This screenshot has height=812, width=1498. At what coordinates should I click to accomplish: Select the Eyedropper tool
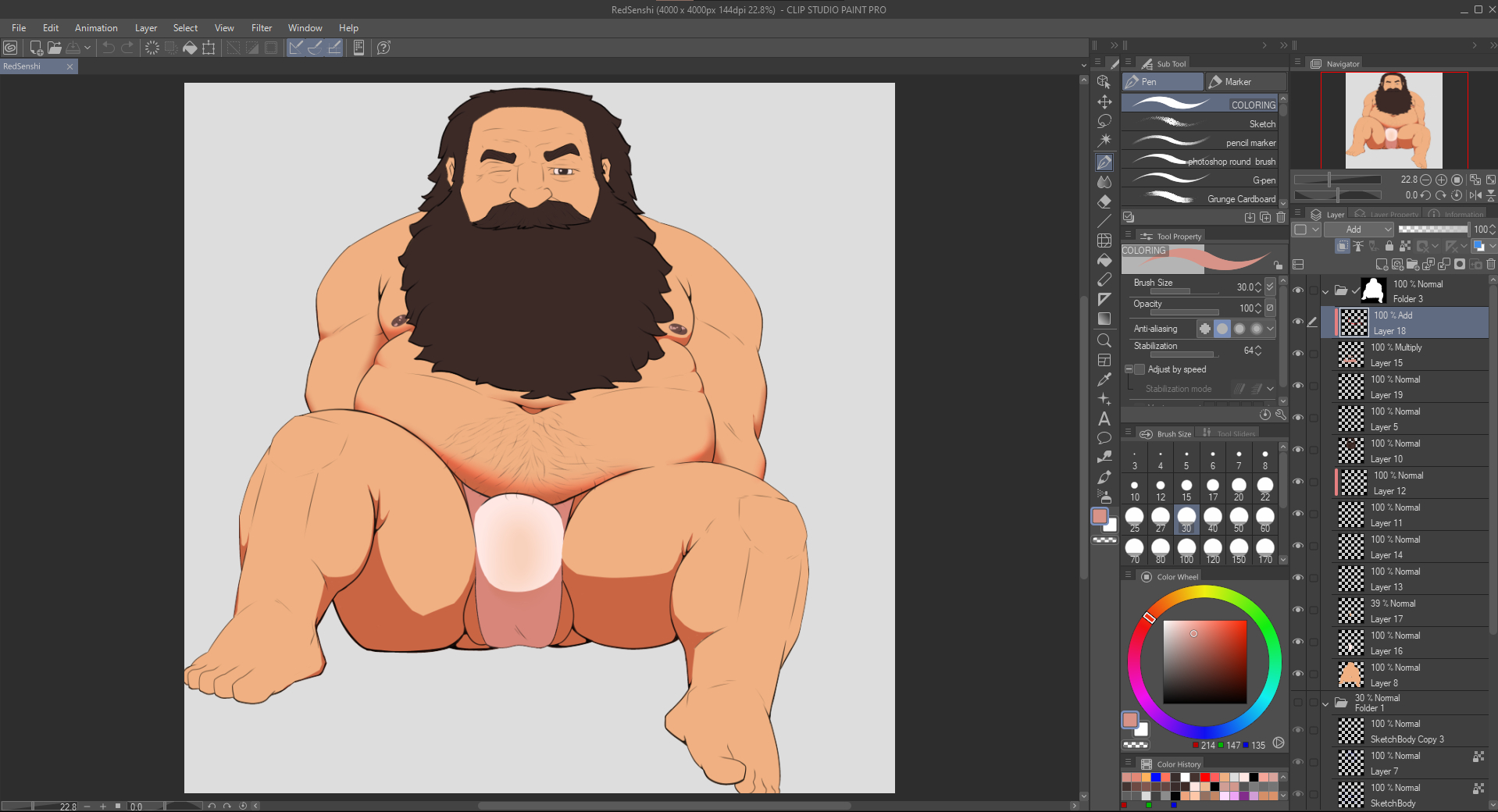[x=1104, y=379]
